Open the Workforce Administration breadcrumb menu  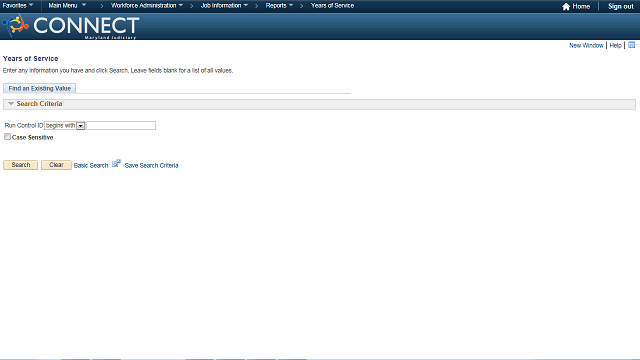click(147, 6)
